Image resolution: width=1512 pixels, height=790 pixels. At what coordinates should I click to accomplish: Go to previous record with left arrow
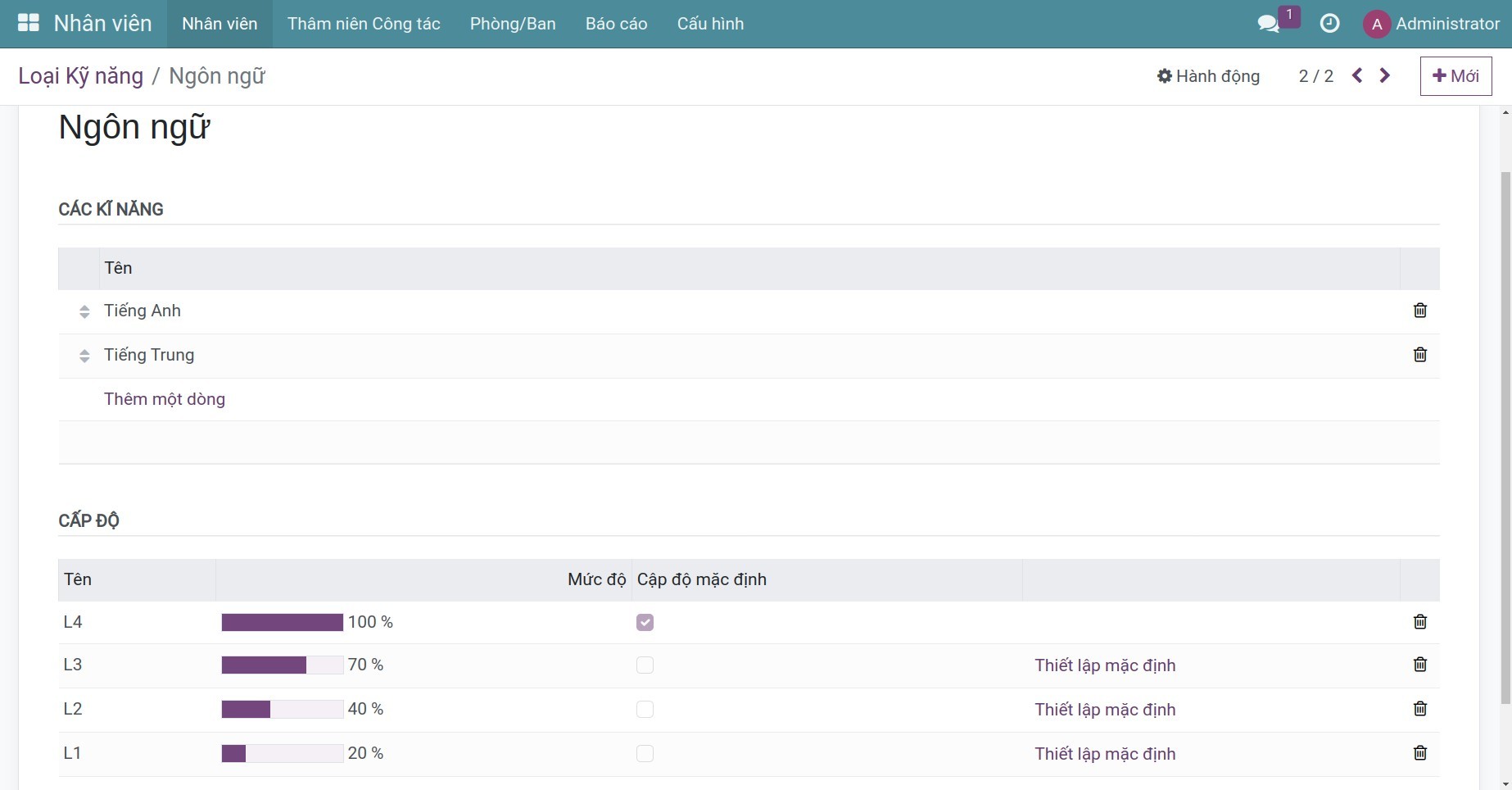point(1357,76)
